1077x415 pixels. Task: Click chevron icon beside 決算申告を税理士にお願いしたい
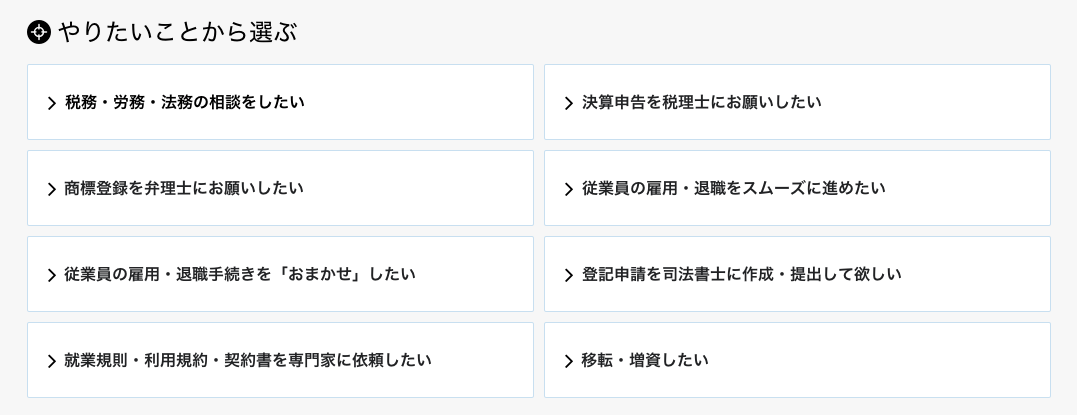coord(569,103)
